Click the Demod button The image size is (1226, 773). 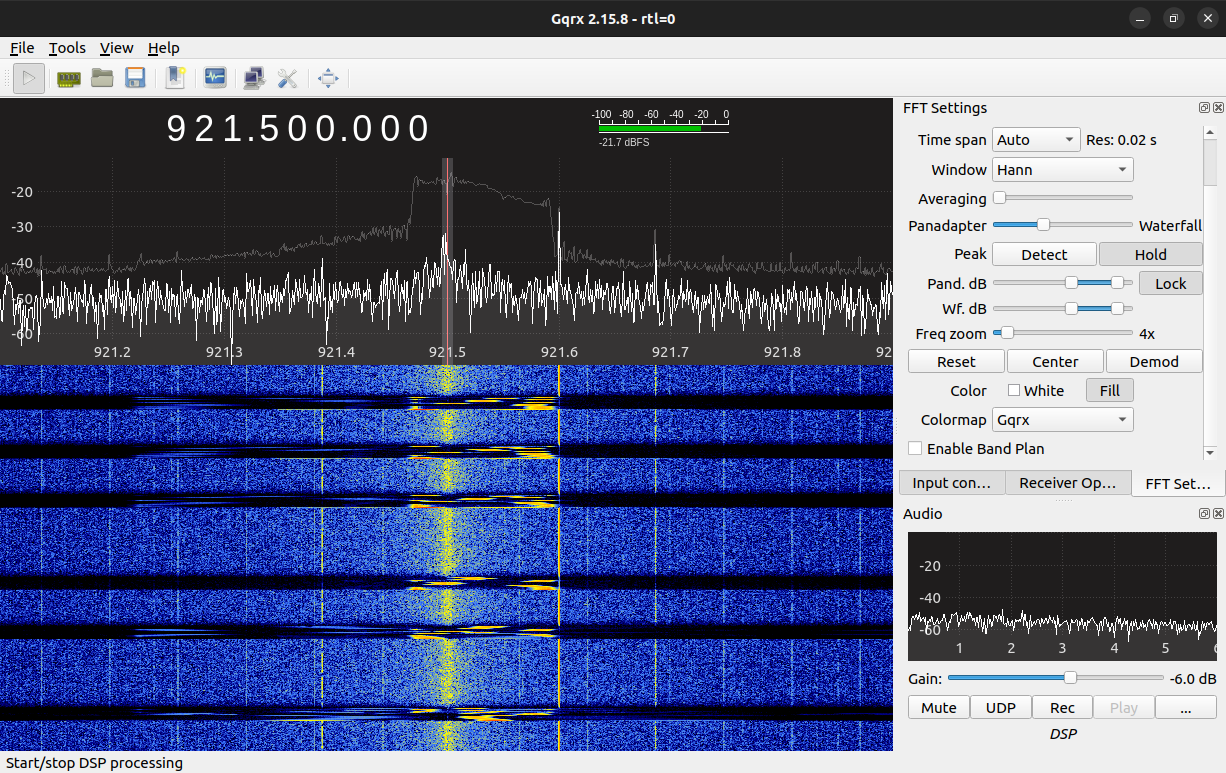point(1154,362)
